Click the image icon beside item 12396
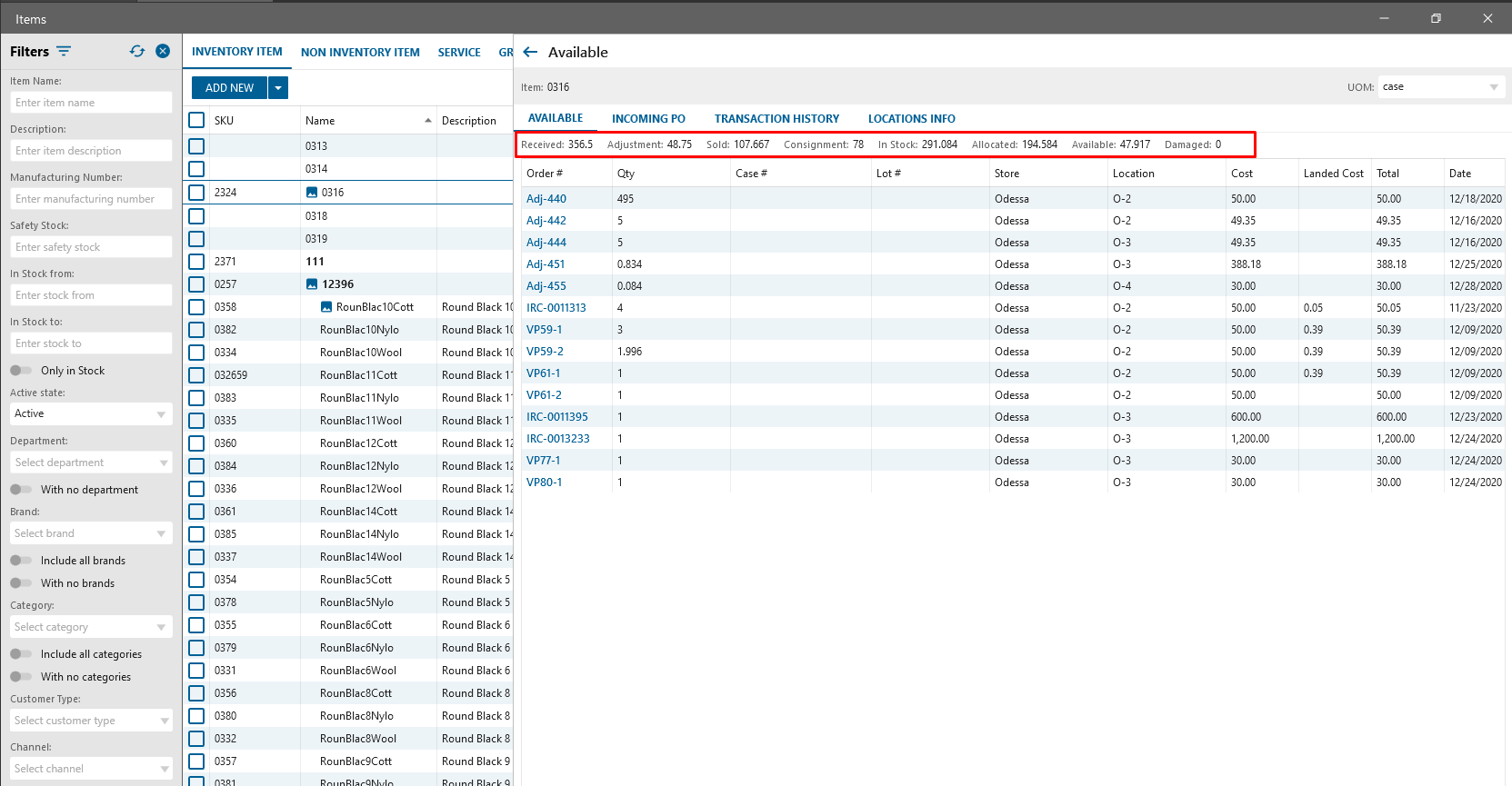 pyautogui.click(x=312, y=284)
